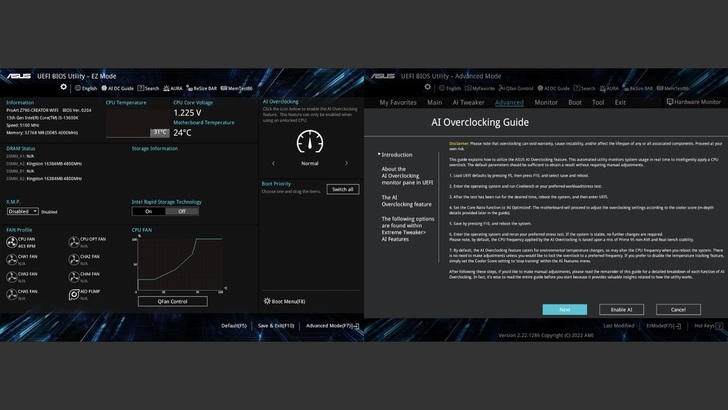Open Qfan Control in Advanced Mode toolbar
Screen dimensions: 728x410
[516, 88]
